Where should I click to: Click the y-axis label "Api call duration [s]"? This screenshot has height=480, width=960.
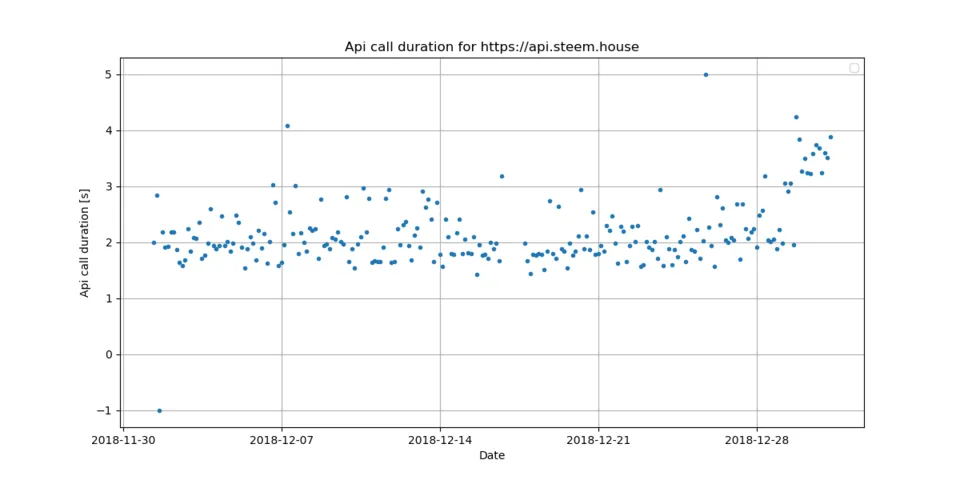(x=85, y=242)
